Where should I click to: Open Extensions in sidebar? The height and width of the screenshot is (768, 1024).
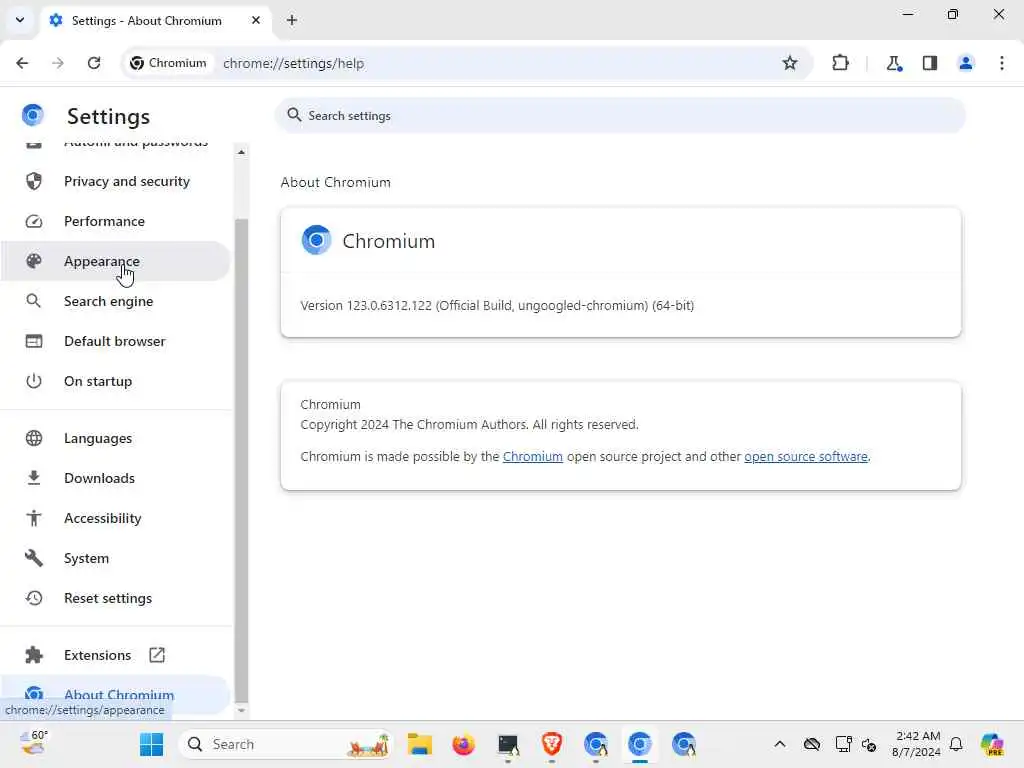115,655
